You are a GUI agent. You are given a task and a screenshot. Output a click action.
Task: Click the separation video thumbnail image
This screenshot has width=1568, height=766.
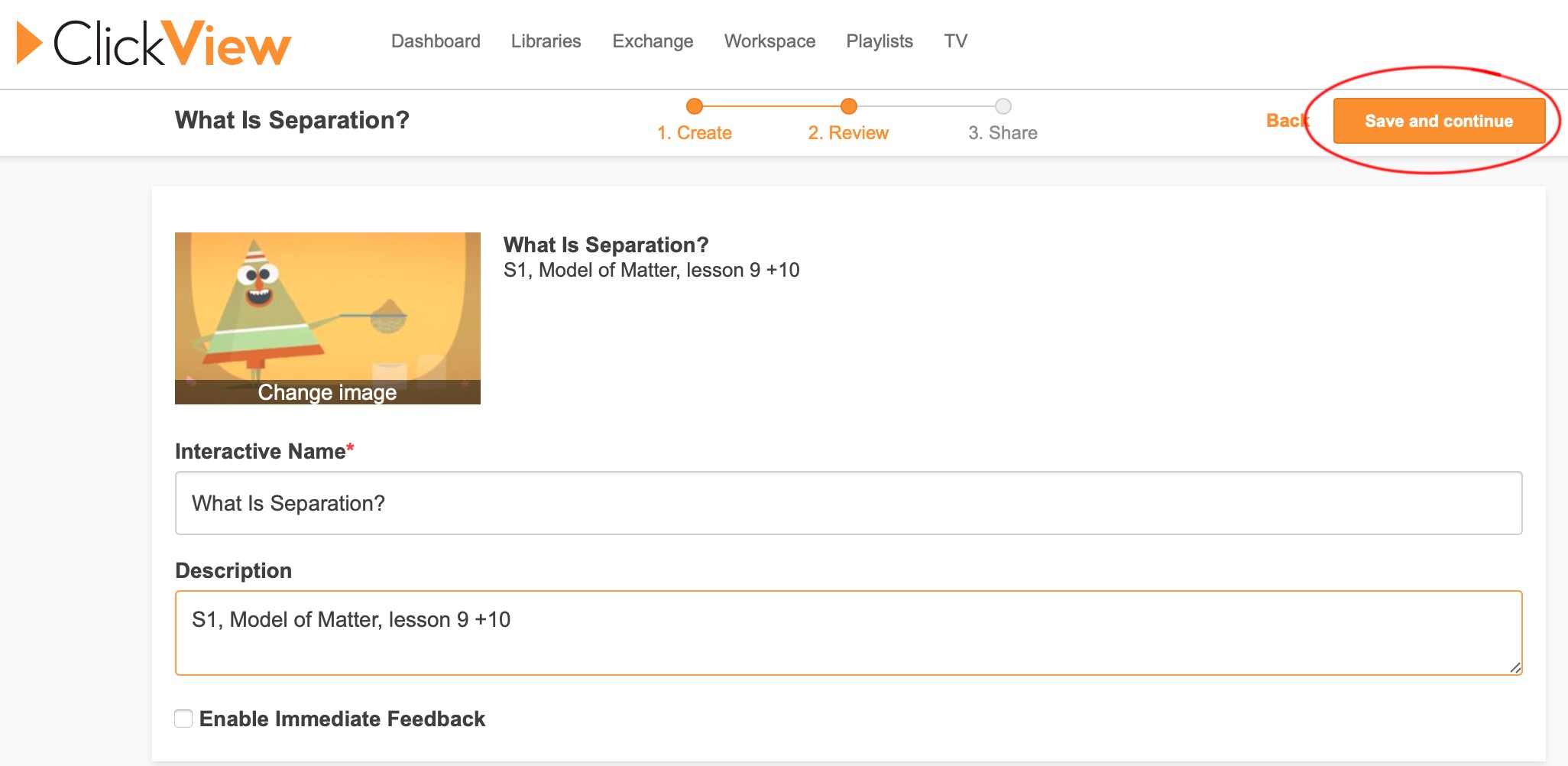pos(327,306)
